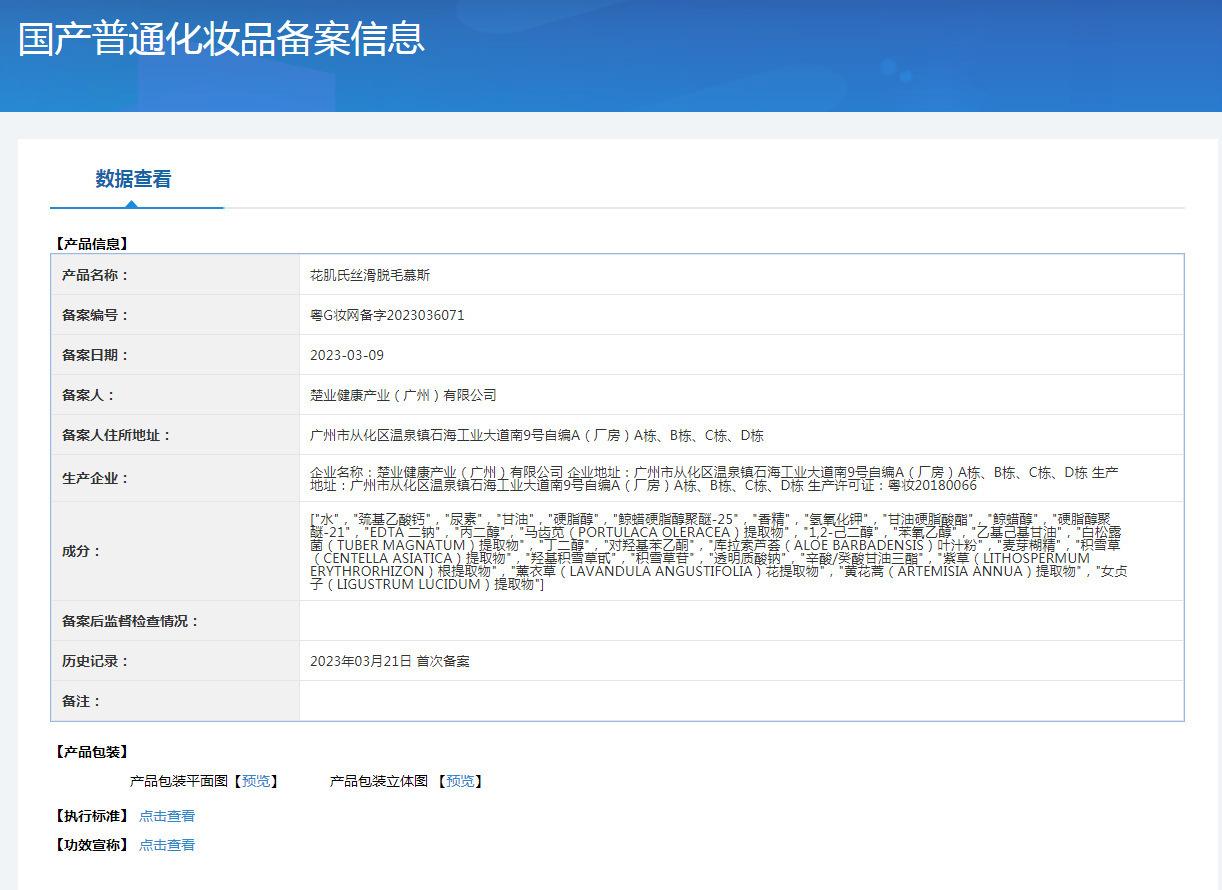
Task: Click the 成分 ingredient list text
Action: coord(718,551)
